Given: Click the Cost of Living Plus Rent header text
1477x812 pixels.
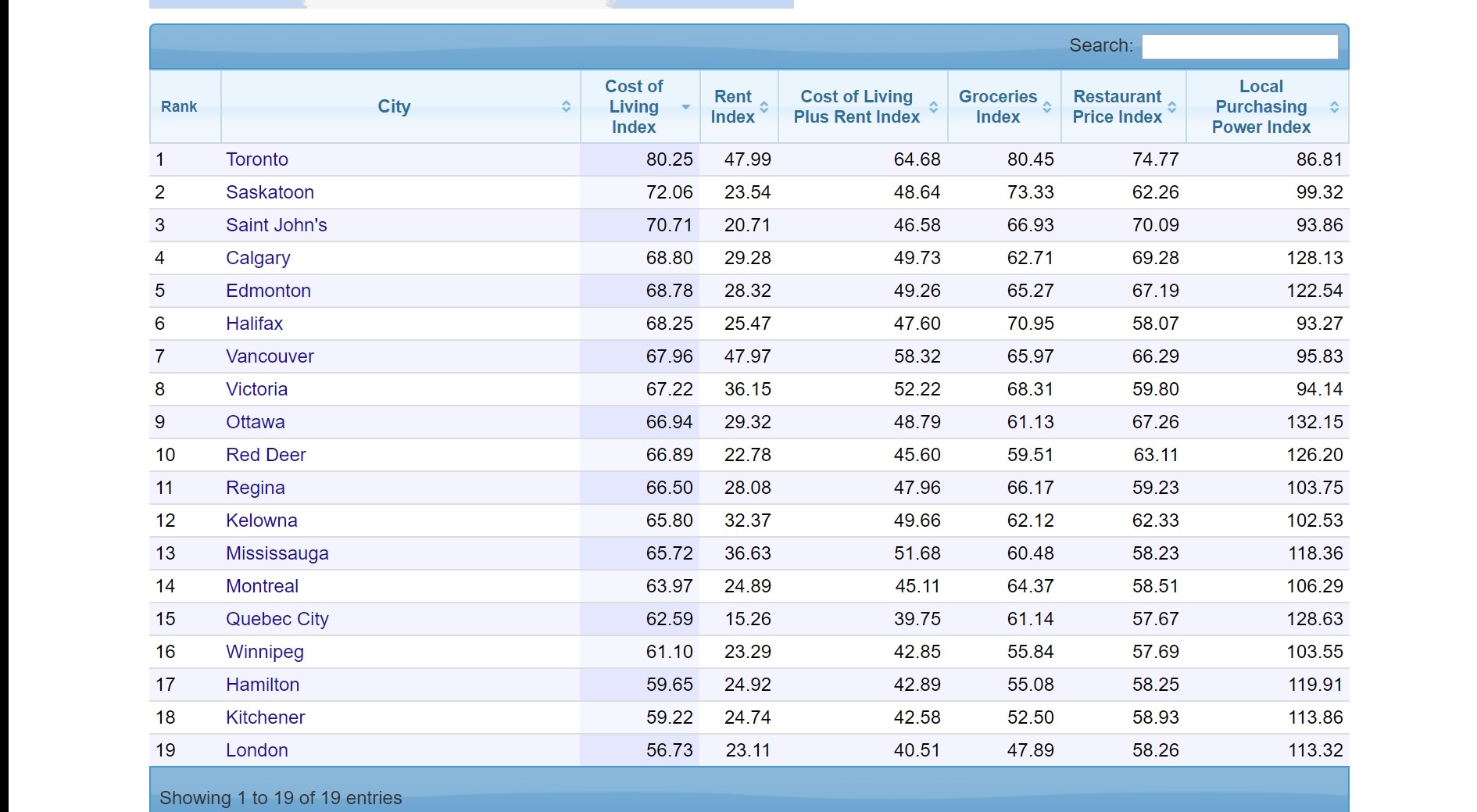Looking at the screenshot, I should pos(857,107).
